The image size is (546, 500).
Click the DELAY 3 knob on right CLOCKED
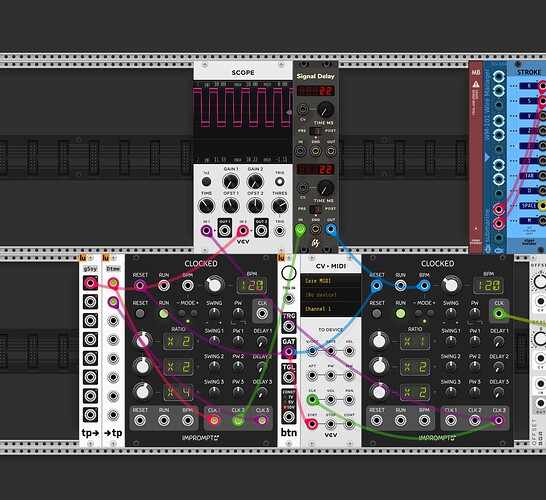point(499,392)
